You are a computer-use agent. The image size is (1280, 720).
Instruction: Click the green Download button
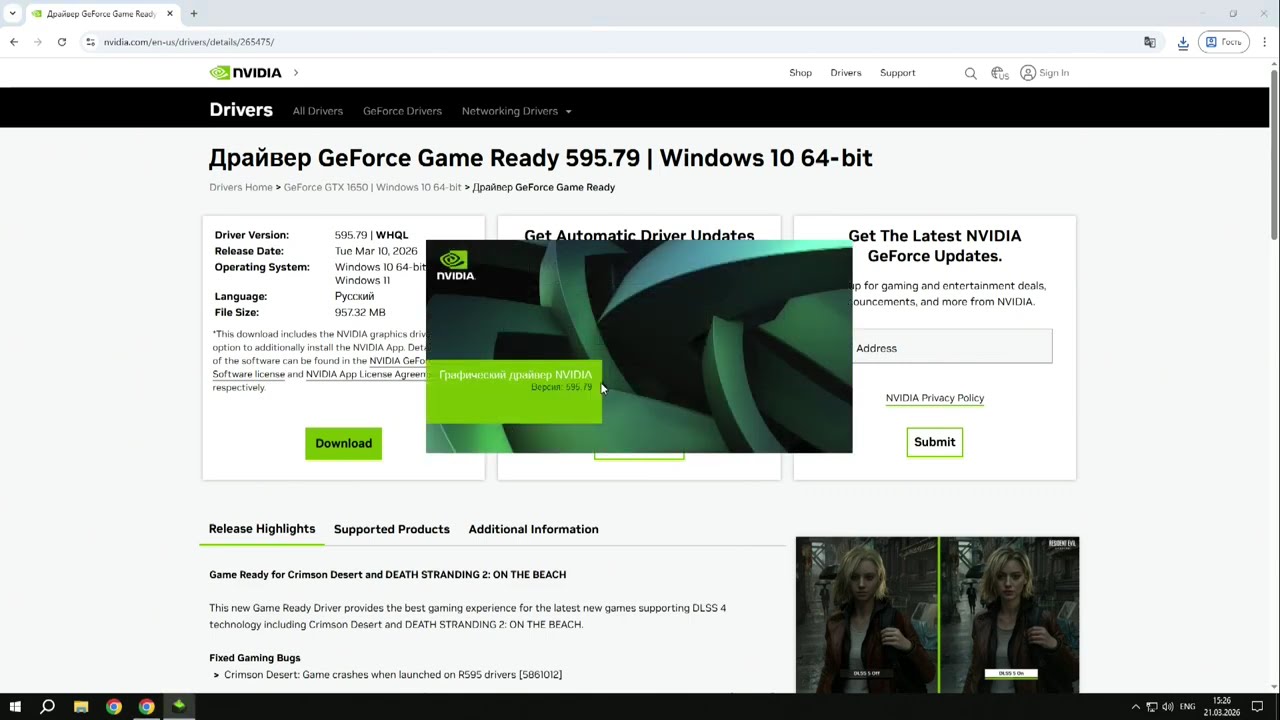click(x=343, y=443)
